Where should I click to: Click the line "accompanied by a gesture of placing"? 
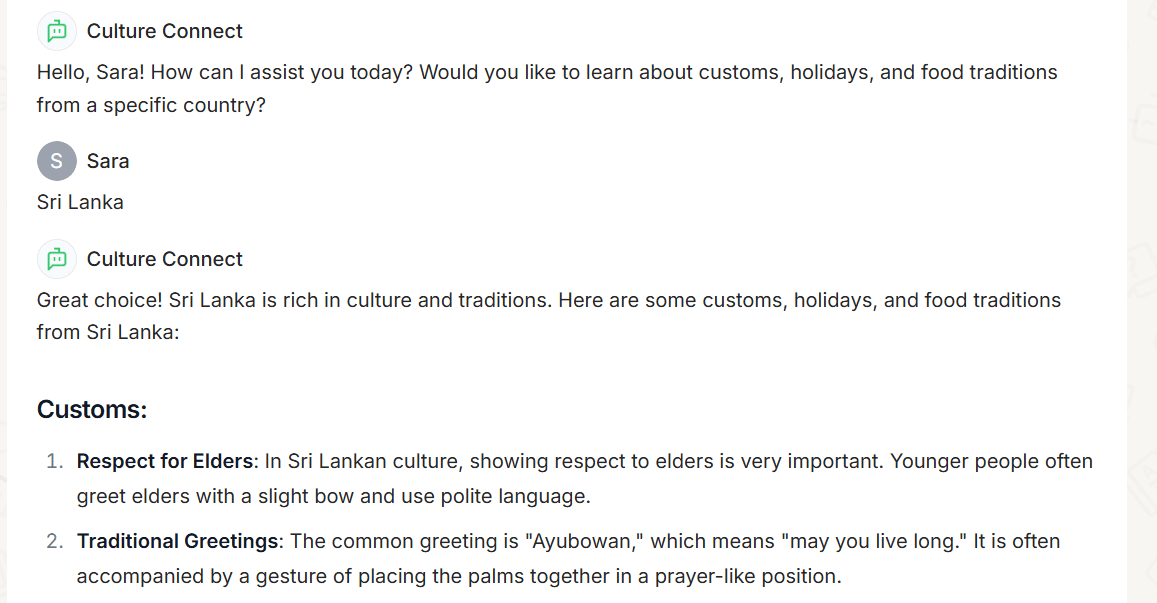[459, 576]
